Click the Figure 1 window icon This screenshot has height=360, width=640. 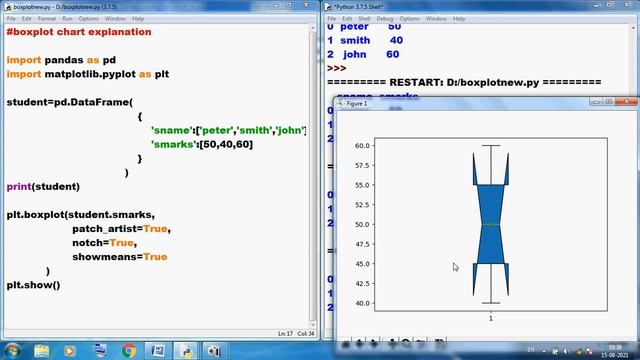340,104
